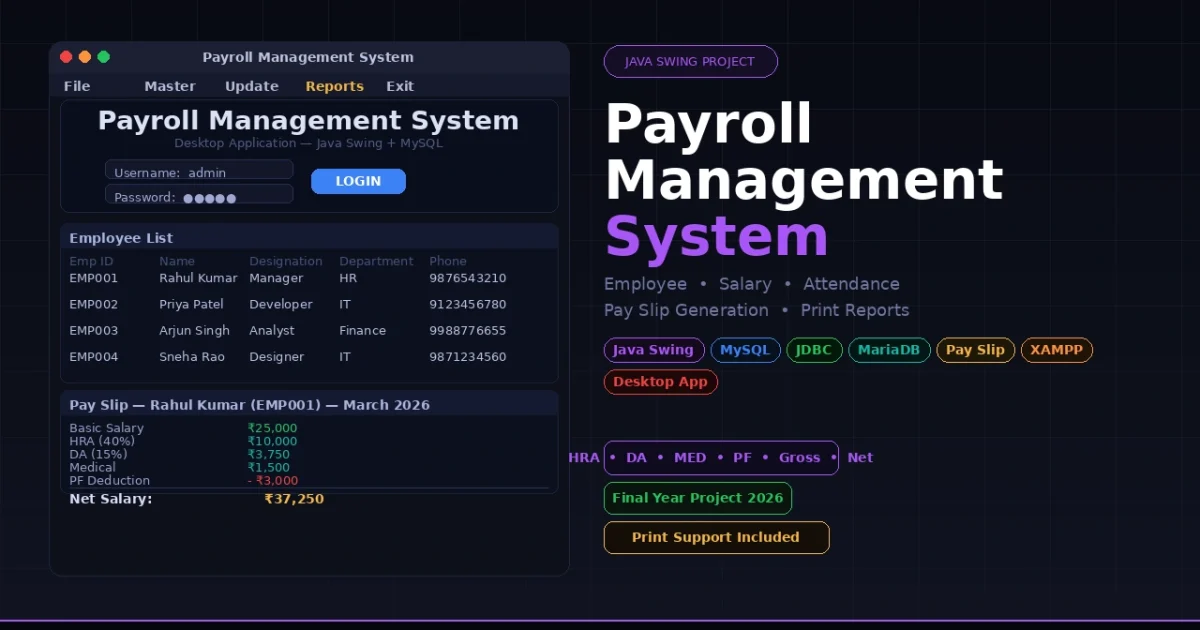Image resolution: width=1200 pixels, height=630 pixels.
Task: Open the Master menu
Action: tap(170, 86)
